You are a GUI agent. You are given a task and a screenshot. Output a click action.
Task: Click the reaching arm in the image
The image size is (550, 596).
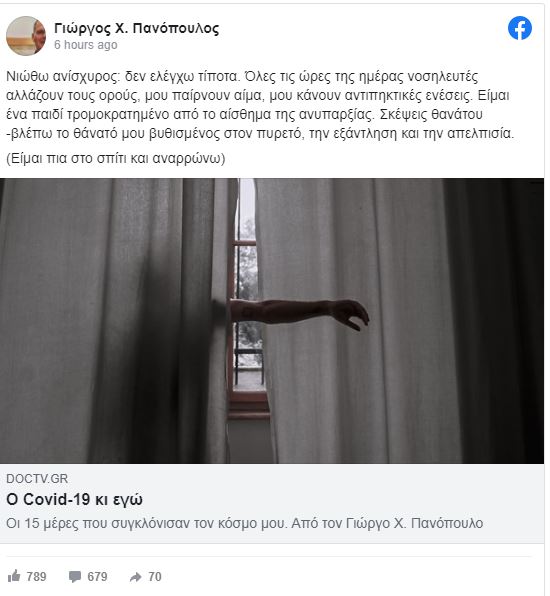tap(299, 313)
